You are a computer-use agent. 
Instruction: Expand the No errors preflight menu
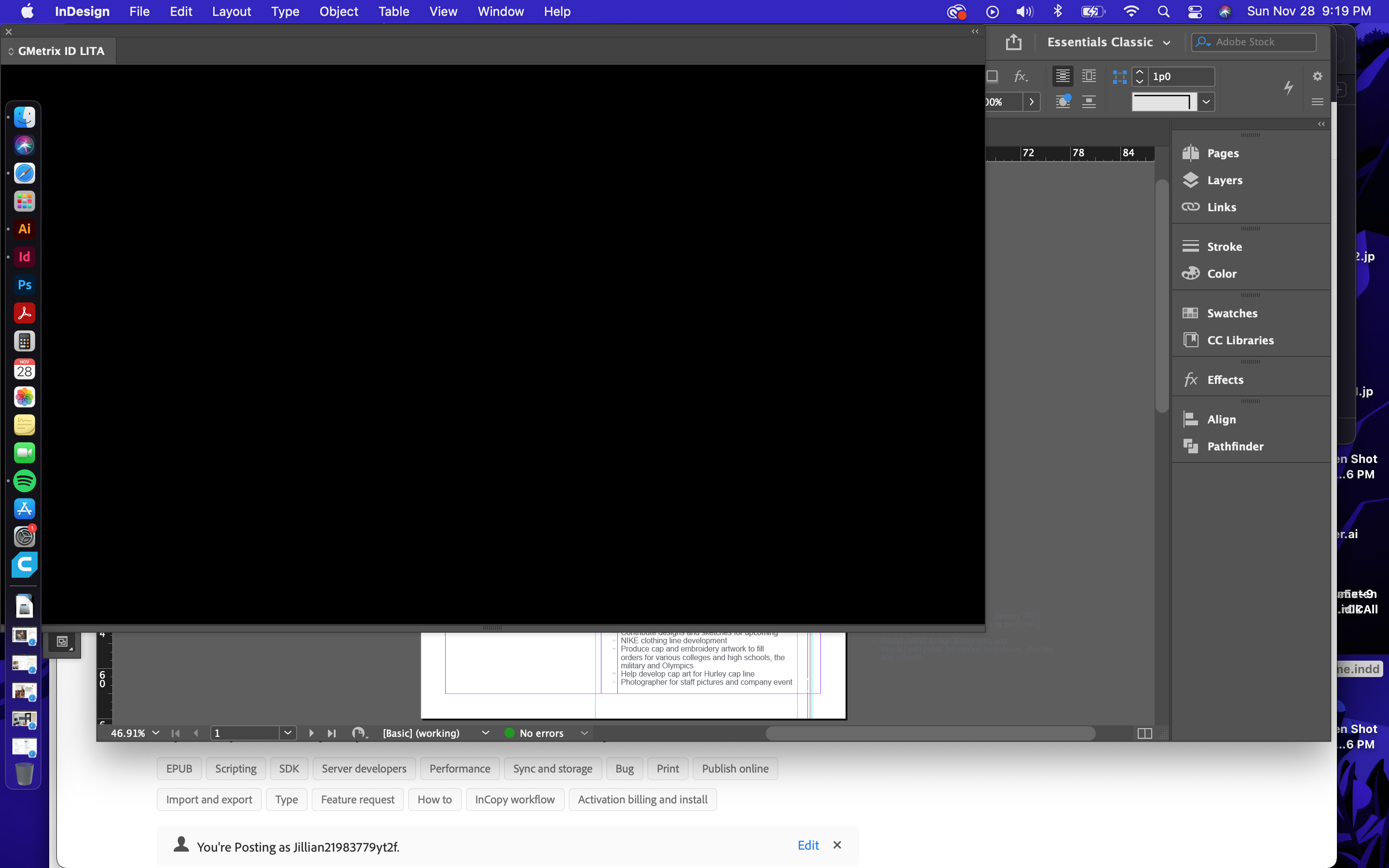[x=584, y=732]
